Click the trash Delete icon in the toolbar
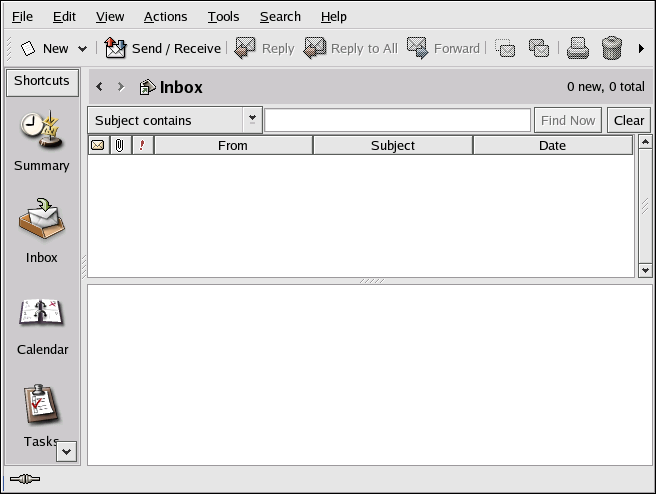Image resolution: width=656 pixels, height=494 pixels. (612, 48)
